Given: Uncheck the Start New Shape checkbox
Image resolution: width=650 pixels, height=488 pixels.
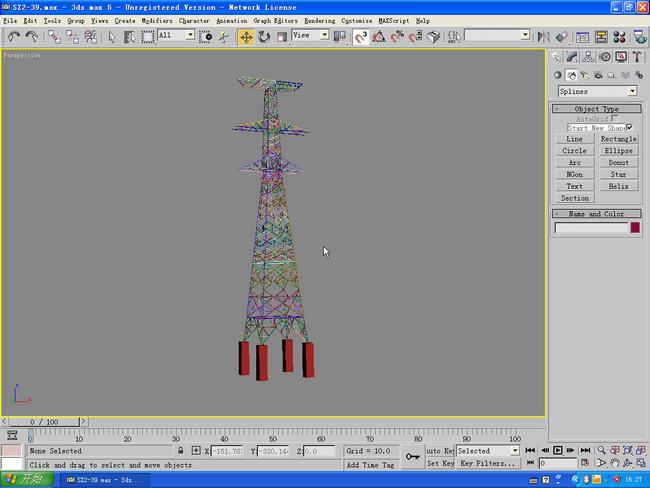Looking at the screenshot, I should tap(630, 127).
